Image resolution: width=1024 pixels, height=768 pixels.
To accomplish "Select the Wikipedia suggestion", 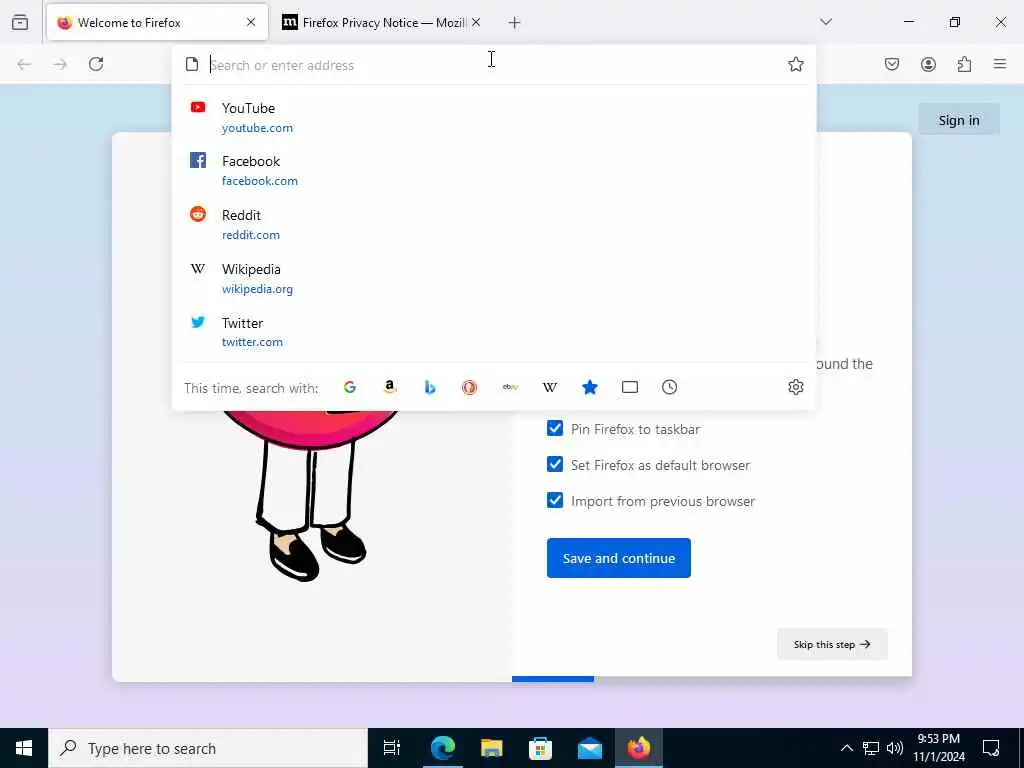I will tap(494, 278).
